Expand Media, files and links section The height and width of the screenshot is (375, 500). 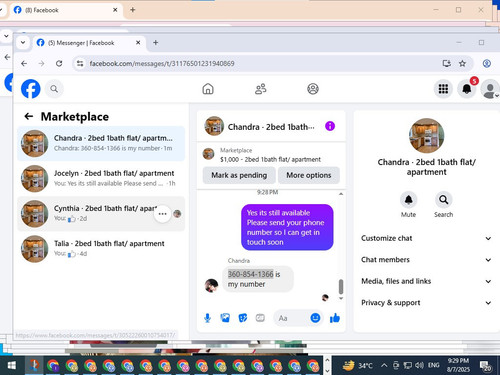pos(426,281)
